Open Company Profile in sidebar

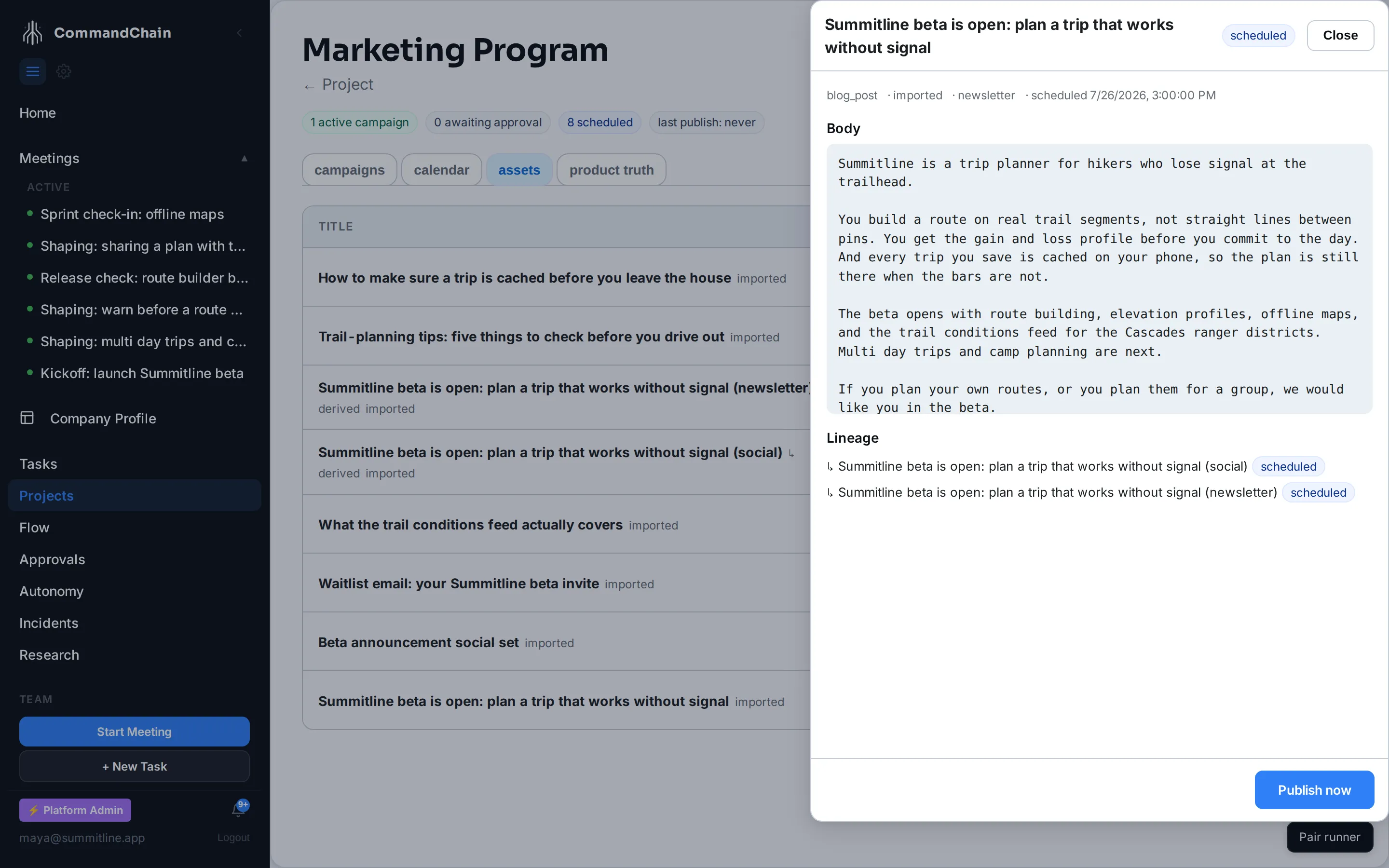103,419
